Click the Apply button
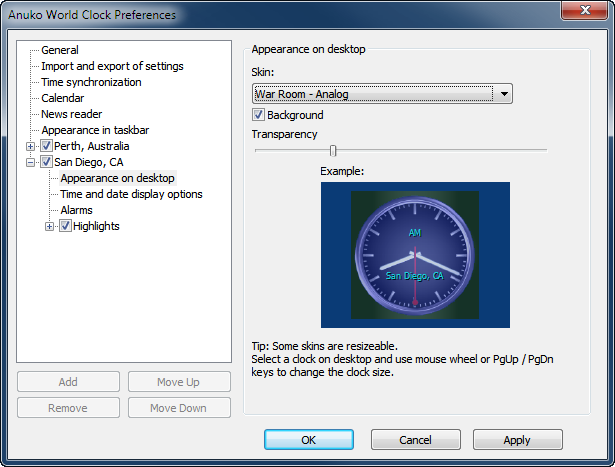The height and width of the screenshot is (467, 615). [517, 440]
